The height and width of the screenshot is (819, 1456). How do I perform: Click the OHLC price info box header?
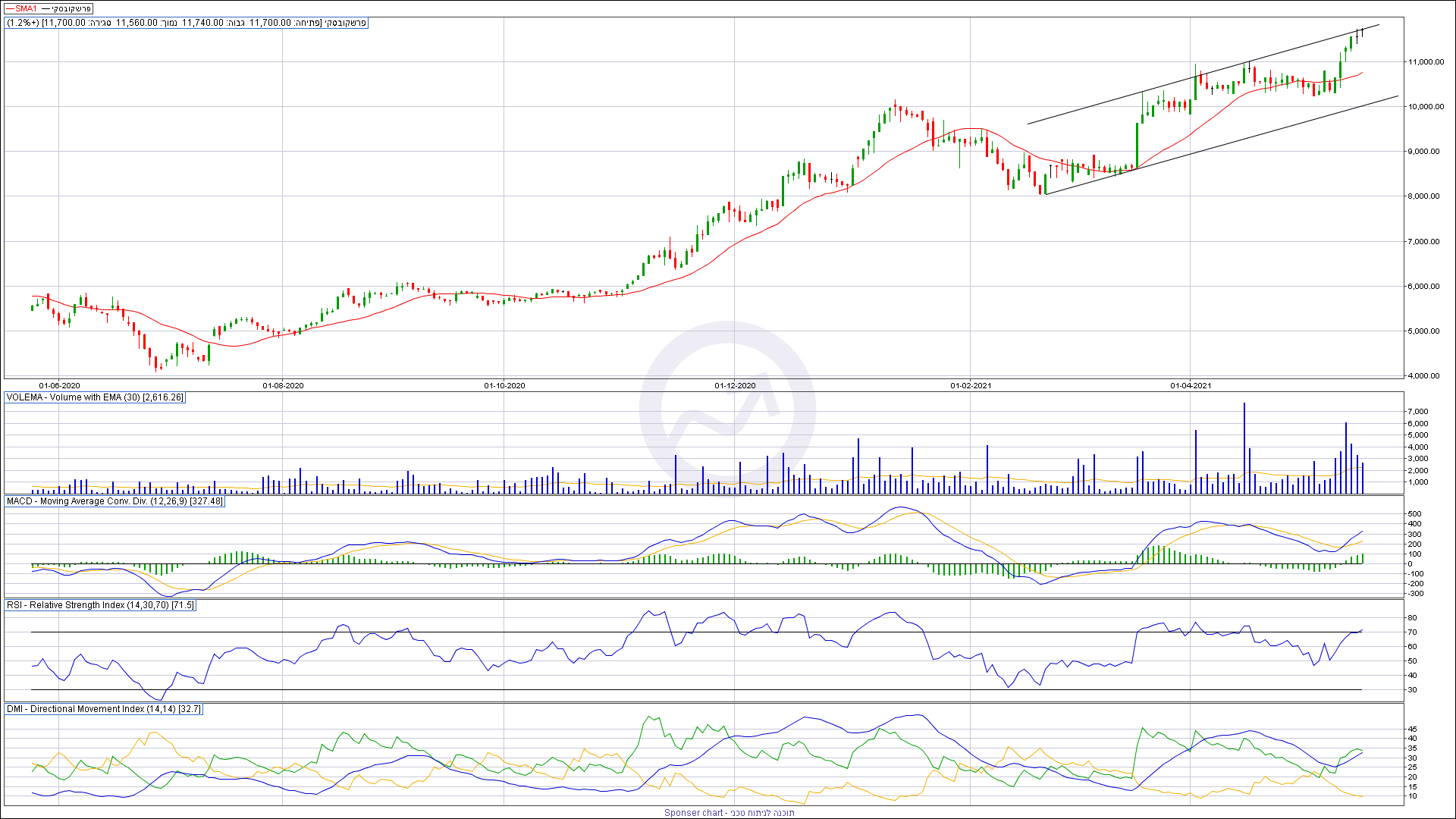[187, 23]
